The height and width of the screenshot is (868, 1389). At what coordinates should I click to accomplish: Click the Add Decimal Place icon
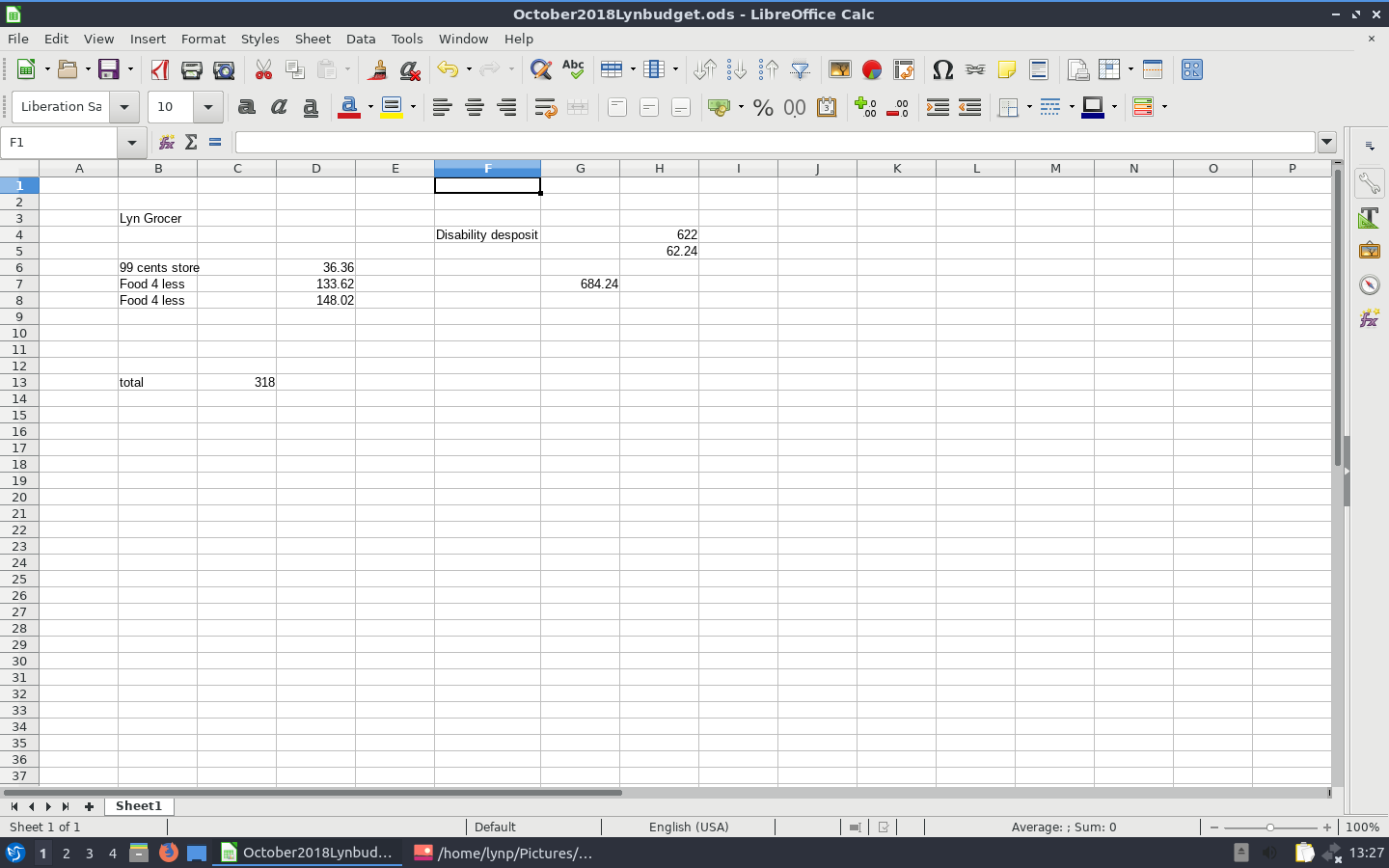tap(865, 107)
